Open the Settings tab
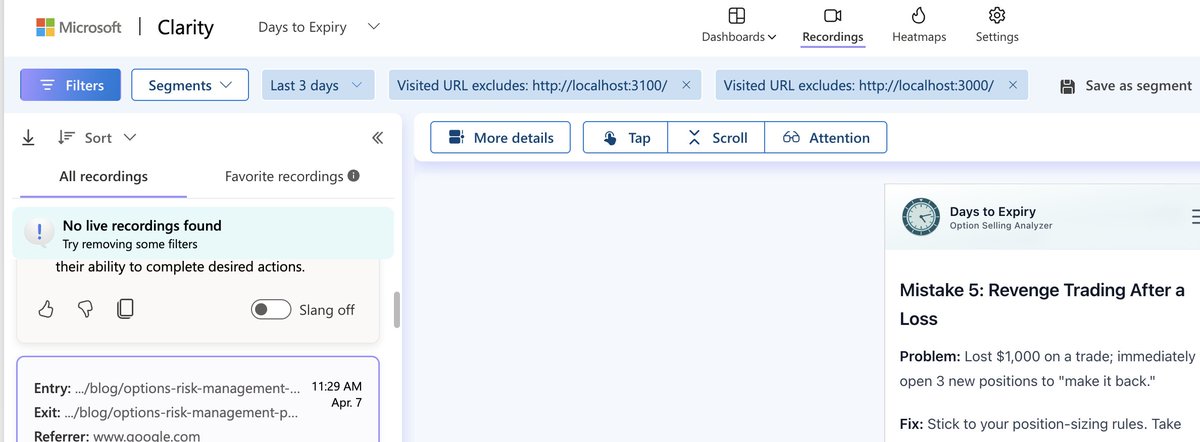Viewport: 1200px width, 442px height. (x=996, y=26)
